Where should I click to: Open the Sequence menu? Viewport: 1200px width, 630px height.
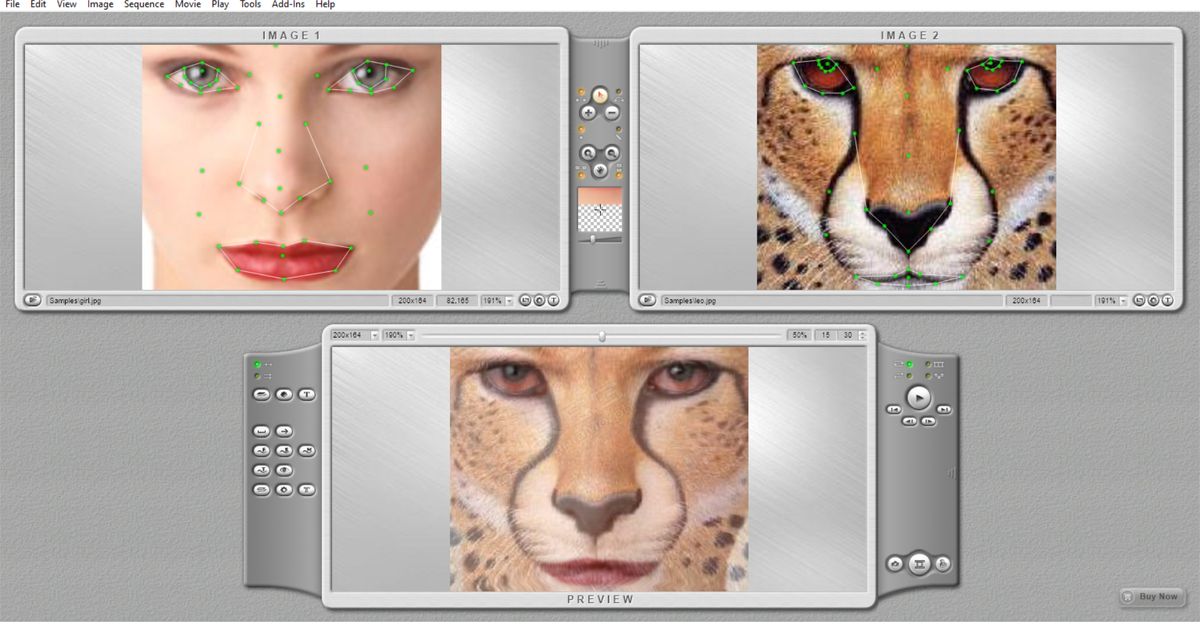point(144,5)
